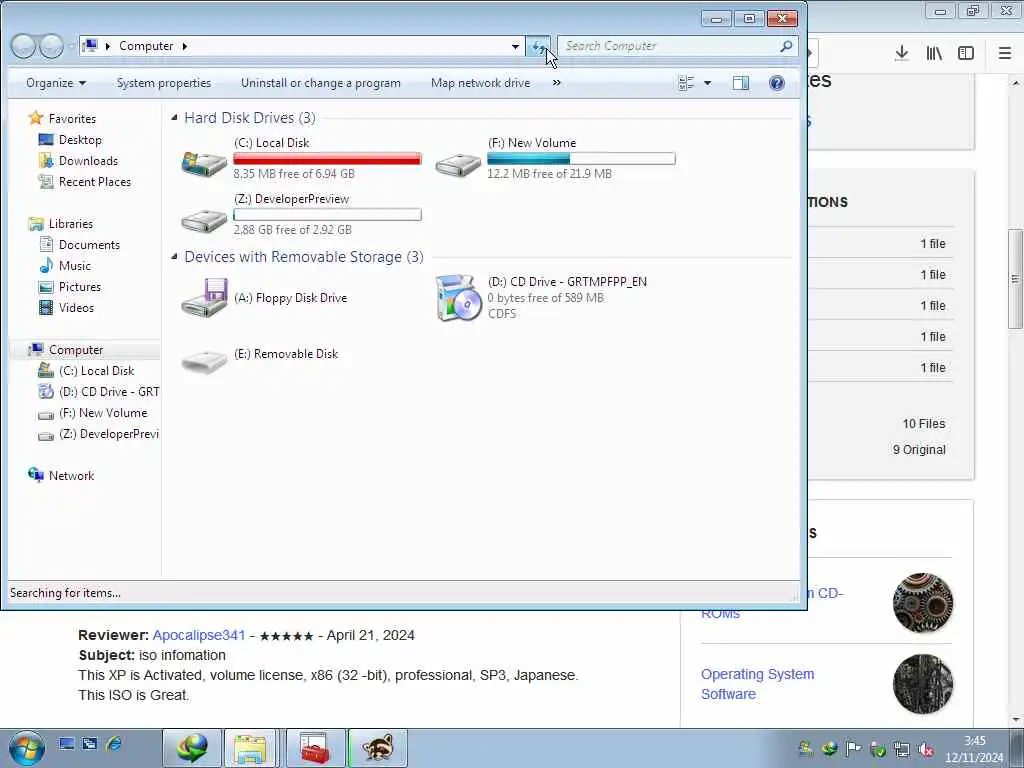Click the C: Local Disk red usage bar

pyautogui.click(x=327, y=159)
